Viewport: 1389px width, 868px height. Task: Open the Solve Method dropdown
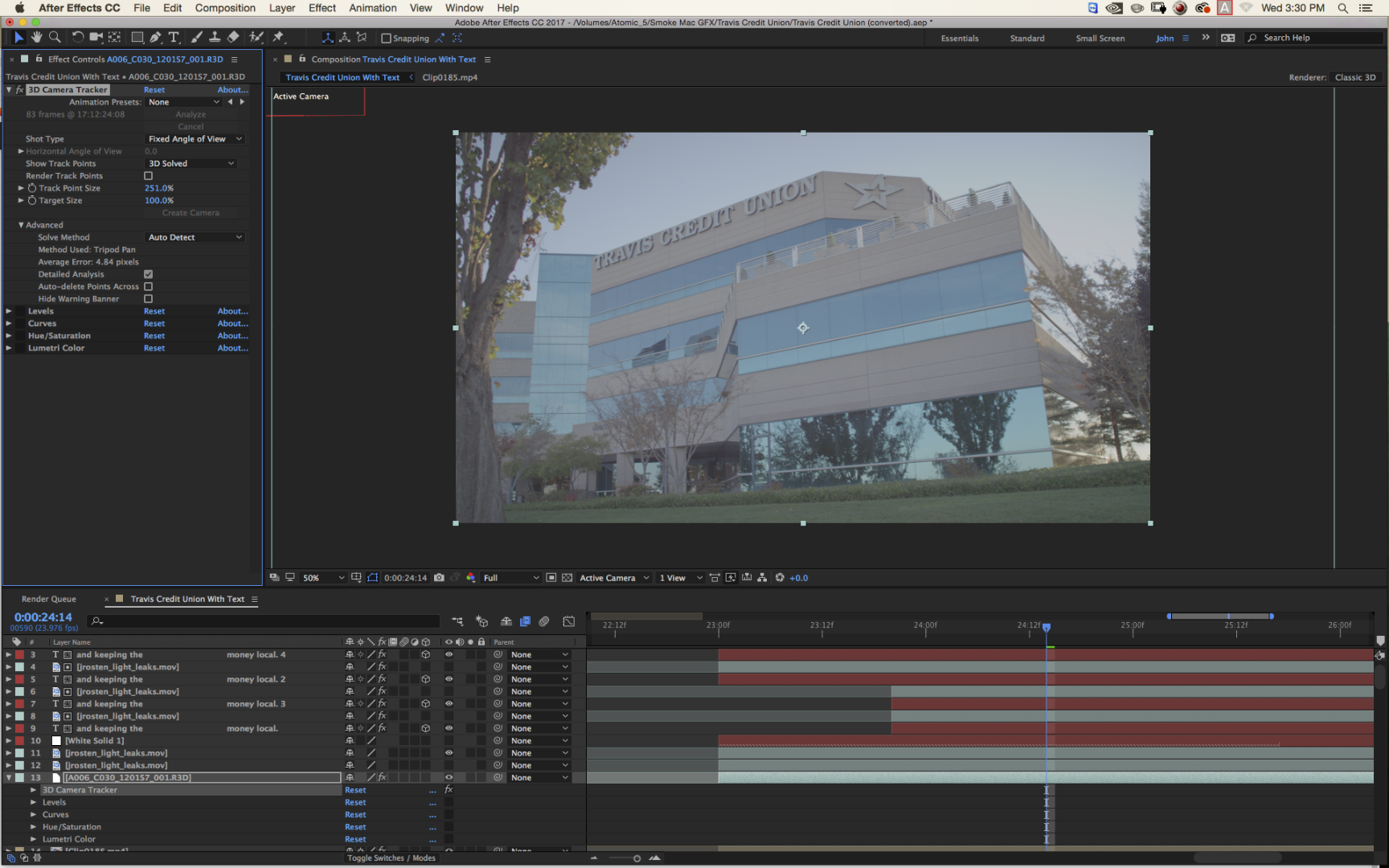click(x=194, y=238)
